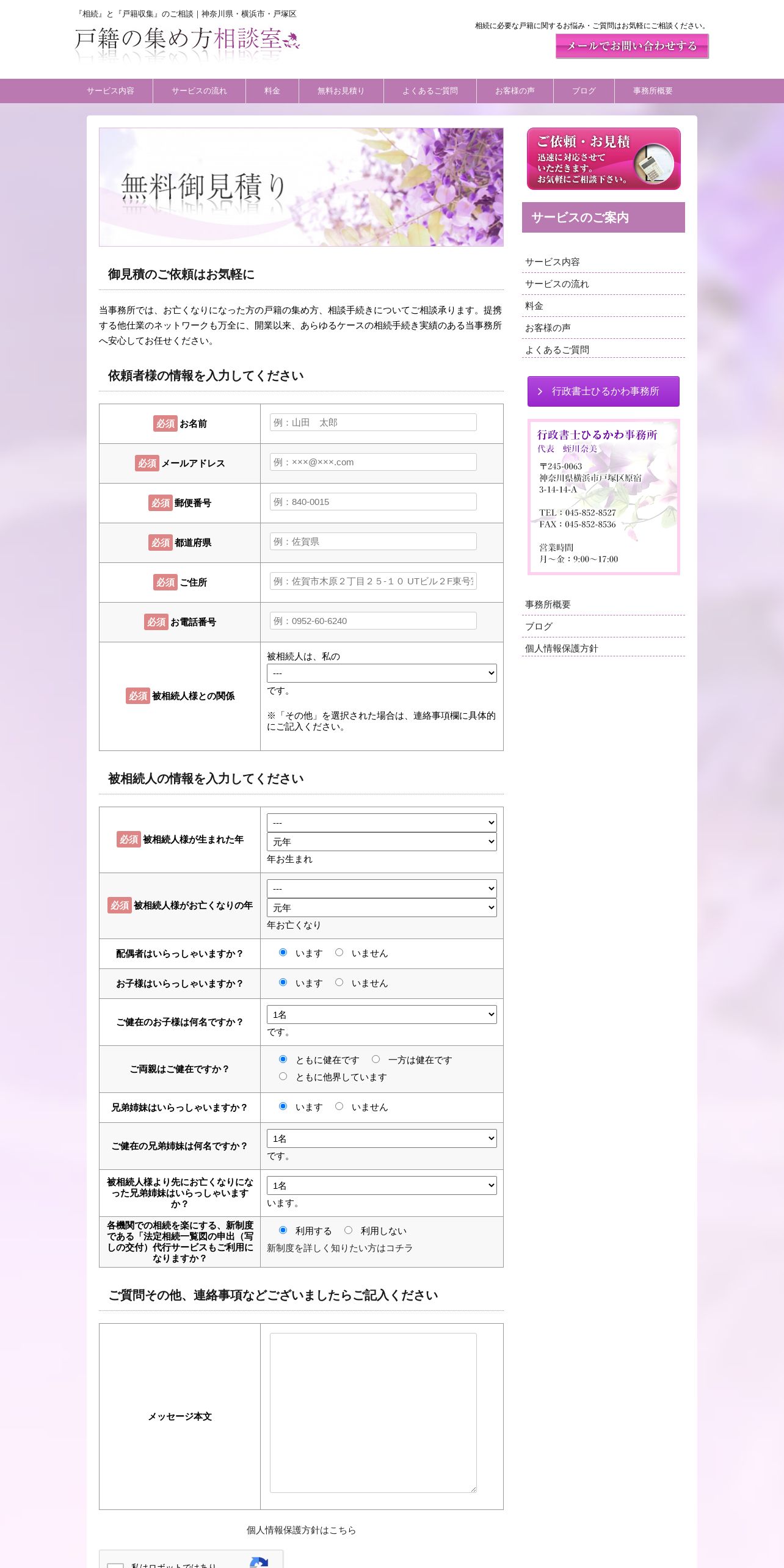Viewport: 784px width, 1568px height.
Task: Select いません for 配偶者はいらっしゃいますか
Action: (339, 953)
